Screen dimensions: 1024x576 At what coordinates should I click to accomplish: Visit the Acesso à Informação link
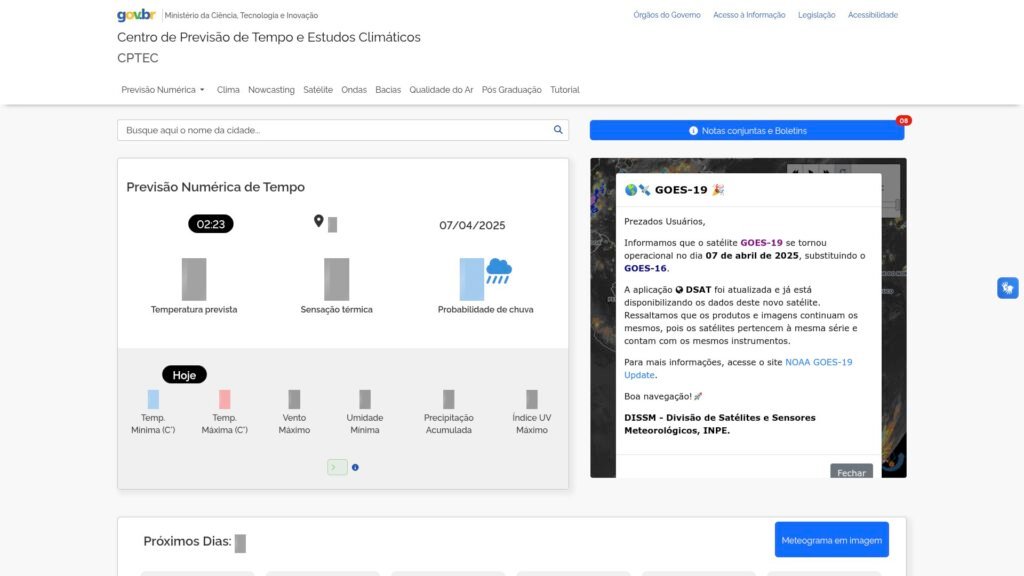[749, 15]
